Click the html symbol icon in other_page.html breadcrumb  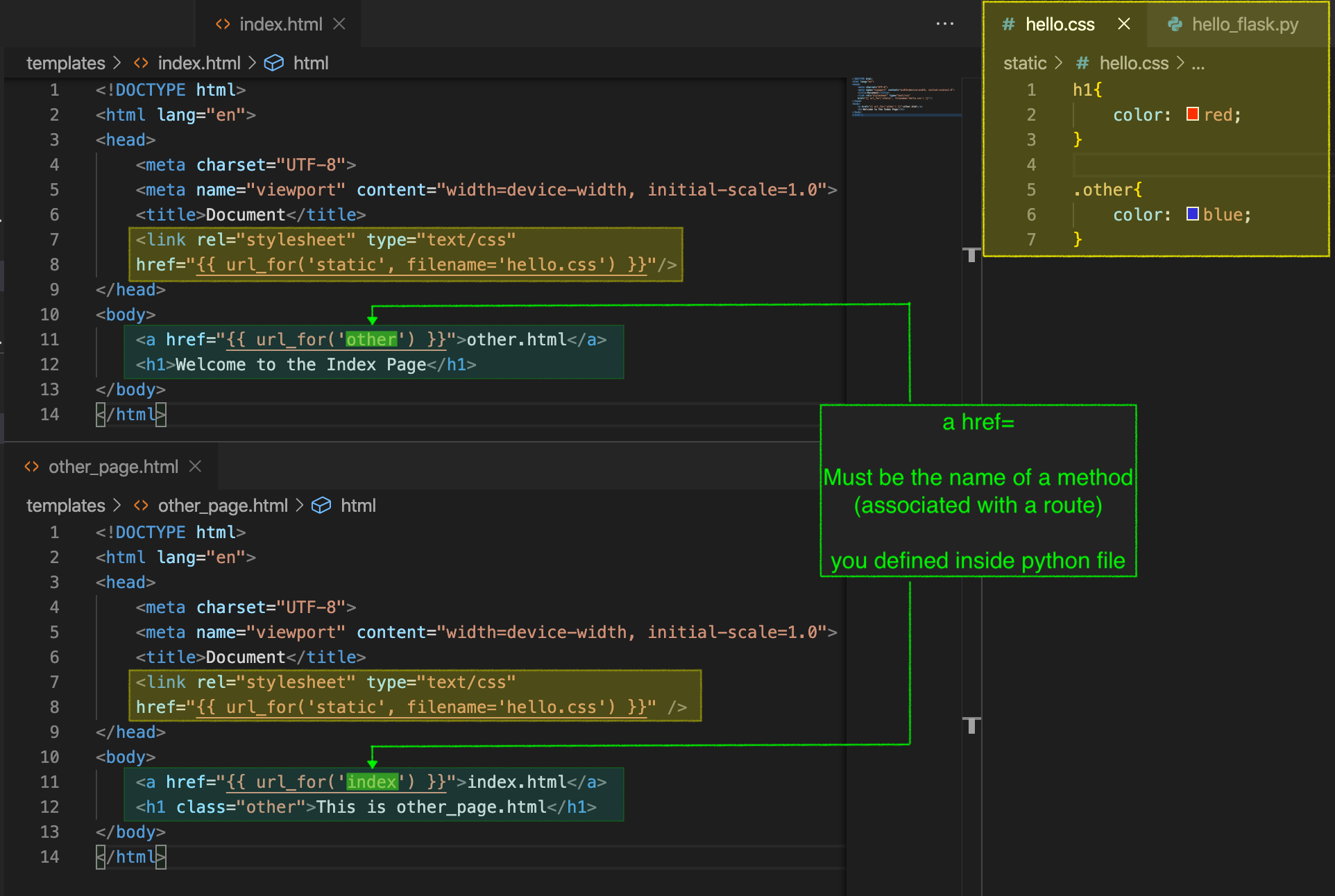point(322,505)
